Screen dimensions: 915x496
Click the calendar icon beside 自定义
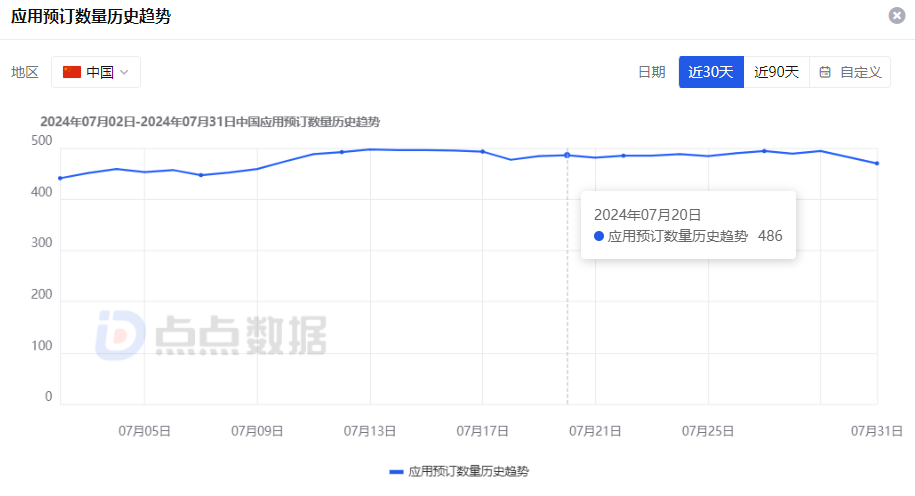[x=825, y=72]
